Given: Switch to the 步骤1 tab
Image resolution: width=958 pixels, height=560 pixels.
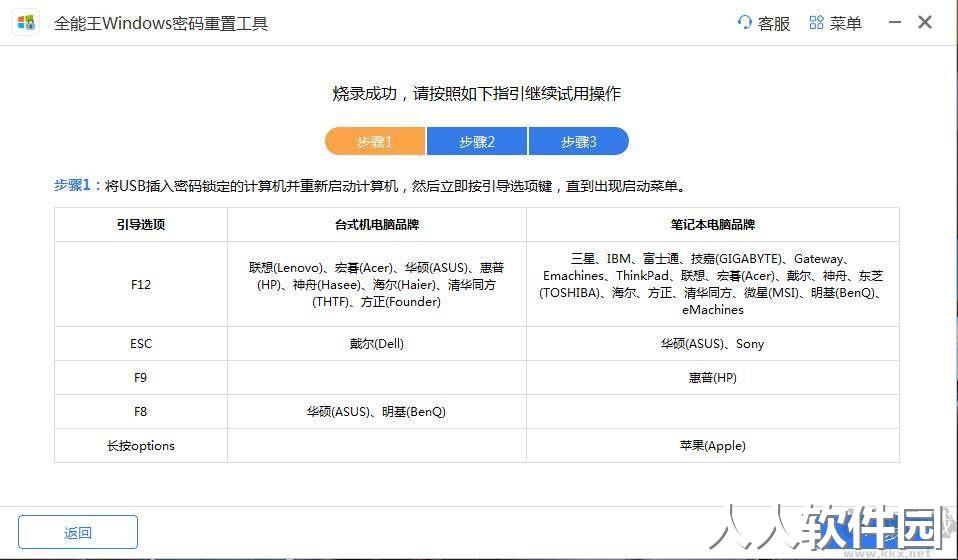Looking at the screenshot, I should pyautogui.click(x=375, y=142).
